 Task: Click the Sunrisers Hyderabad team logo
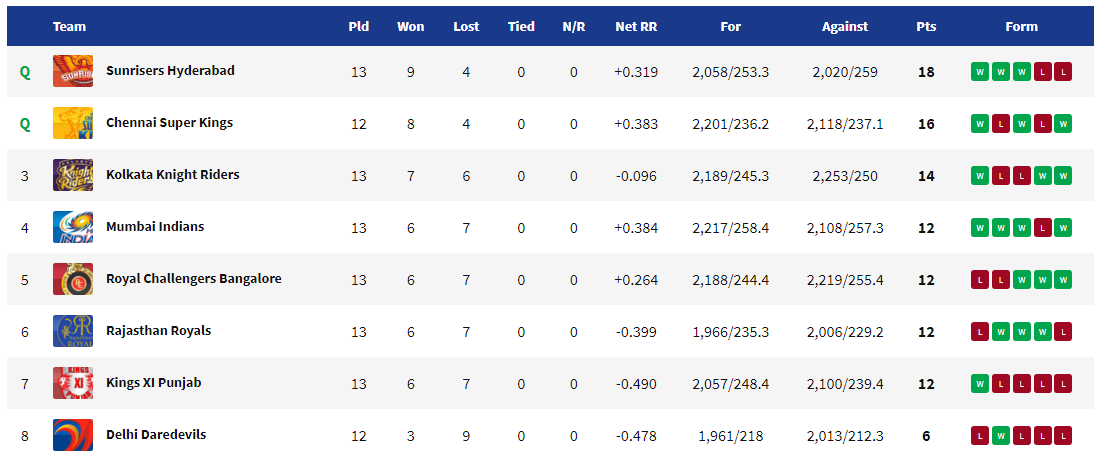point(72,72)
